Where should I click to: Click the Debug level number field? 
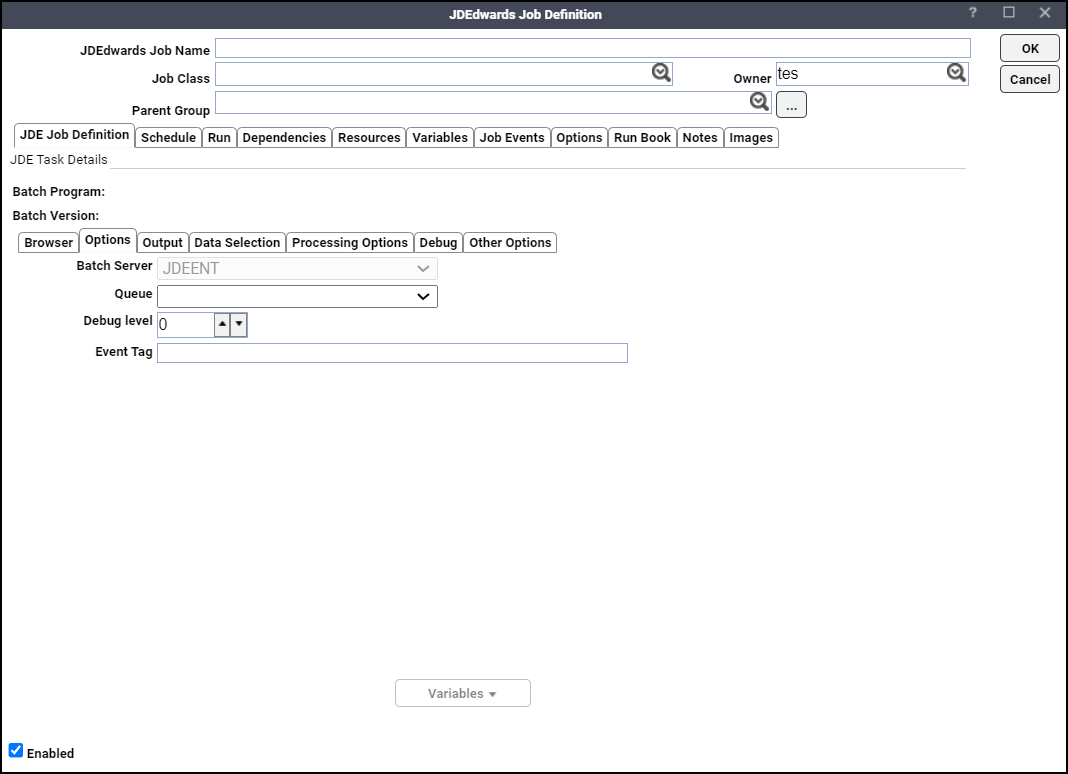tap(186, 324)
